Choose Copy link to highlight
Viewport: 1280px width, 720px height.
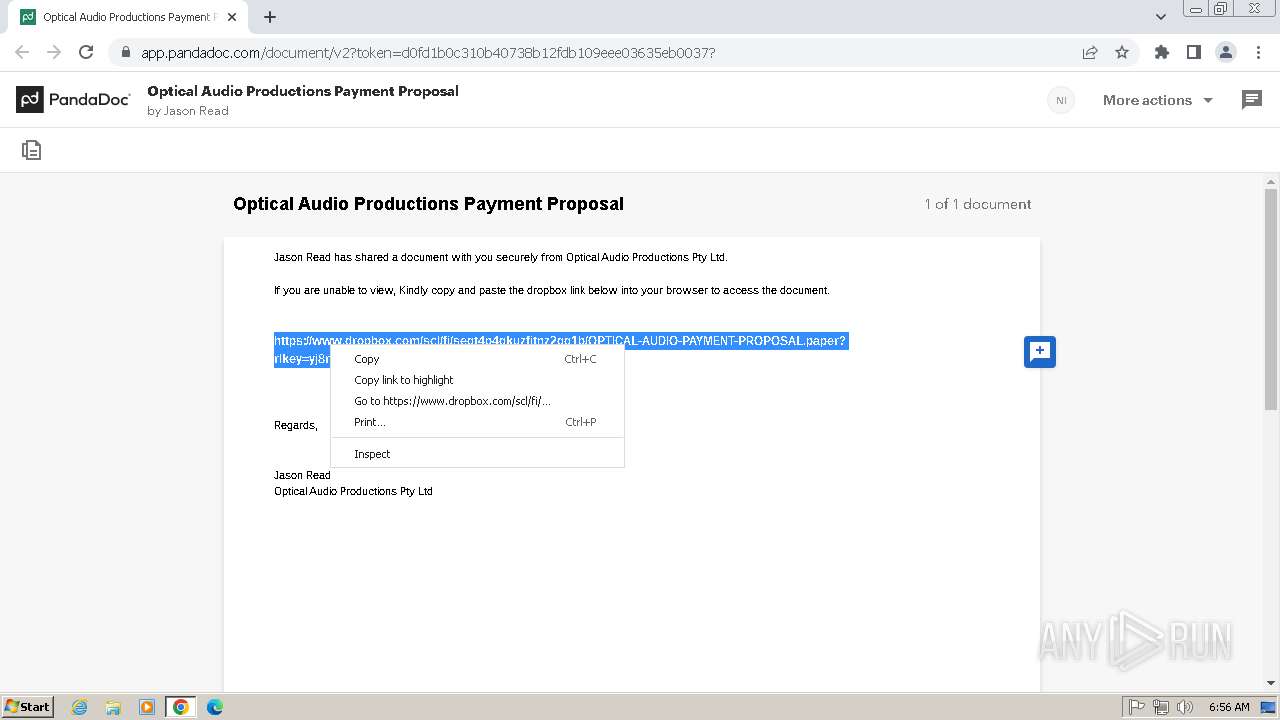pyautogui.click(x=477, y=380)
